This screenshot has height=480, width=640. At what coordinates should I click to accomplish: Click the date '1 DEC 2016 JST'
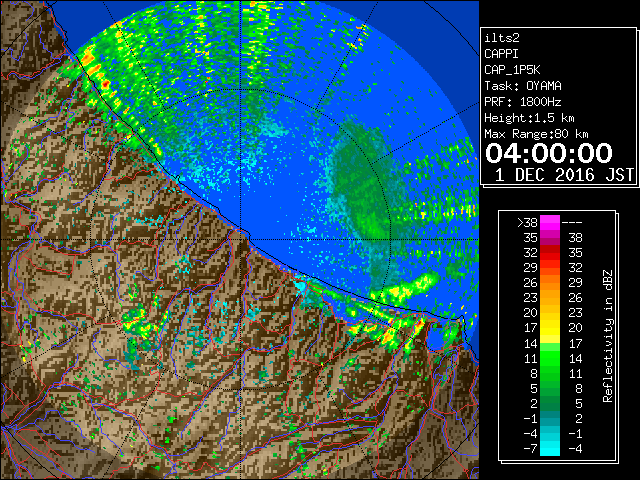[x=564, y=175]
